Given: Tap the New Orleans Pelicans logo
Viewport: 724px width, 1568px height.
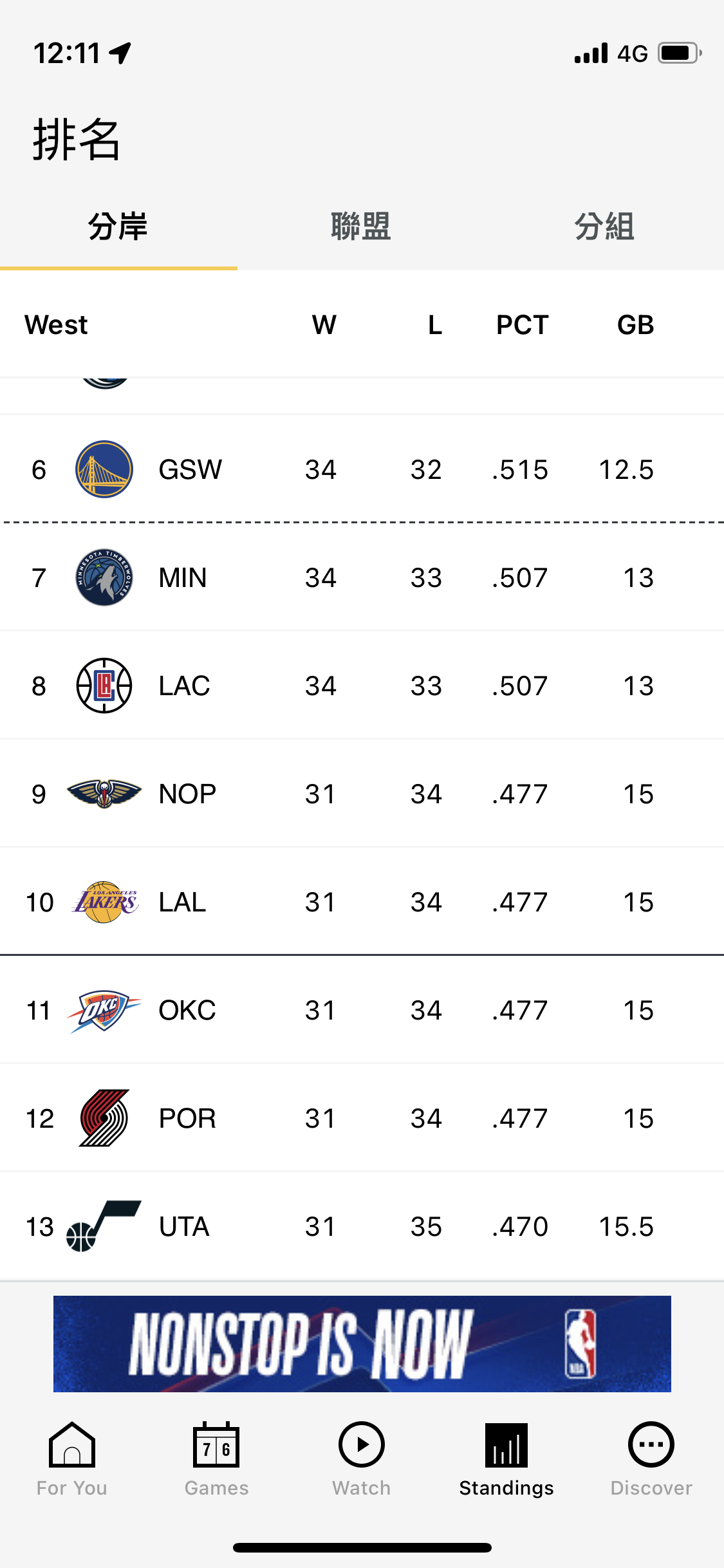Looking at the screenshot, I should (x=104, y=794).
